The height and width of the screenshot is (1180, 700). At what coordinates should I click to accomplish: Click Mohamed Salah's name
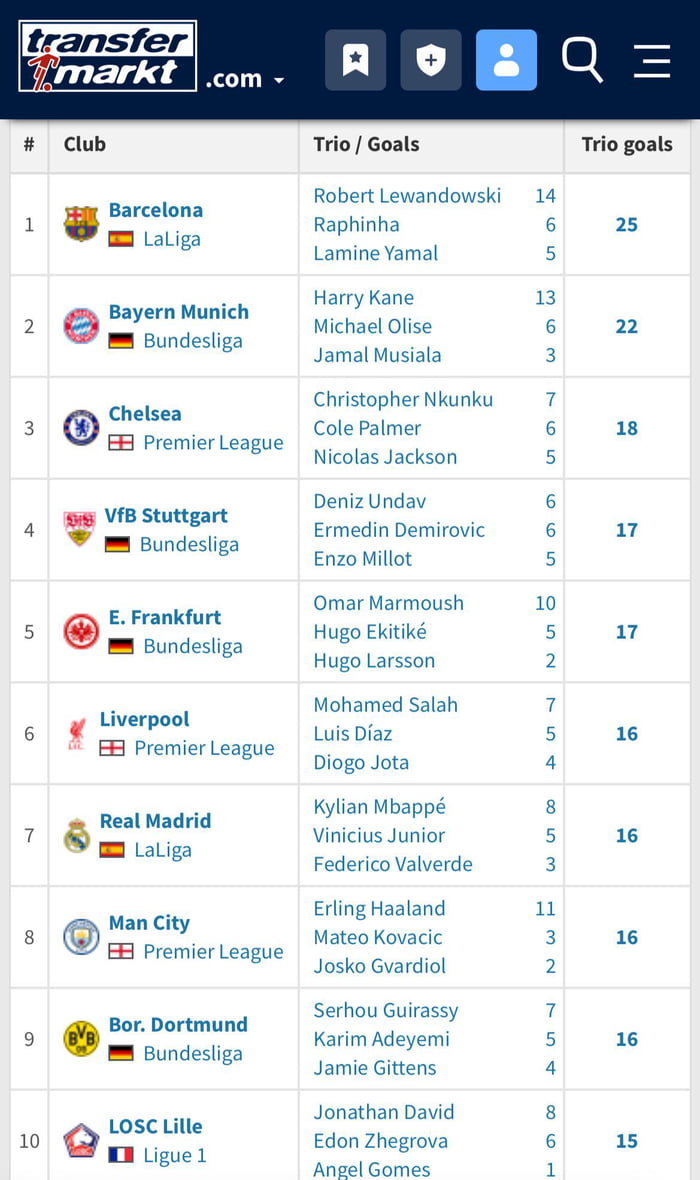385,704
